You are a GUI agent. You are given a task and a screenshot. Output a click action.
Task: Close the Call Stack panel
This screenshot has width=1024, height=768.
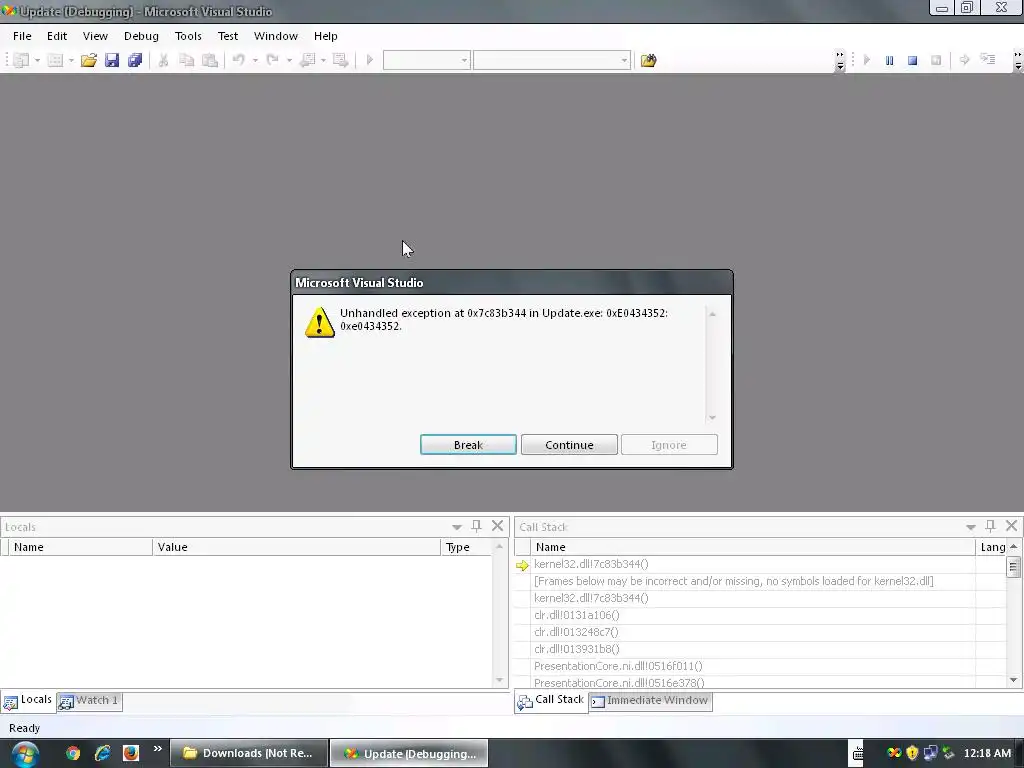(1012, 526)
